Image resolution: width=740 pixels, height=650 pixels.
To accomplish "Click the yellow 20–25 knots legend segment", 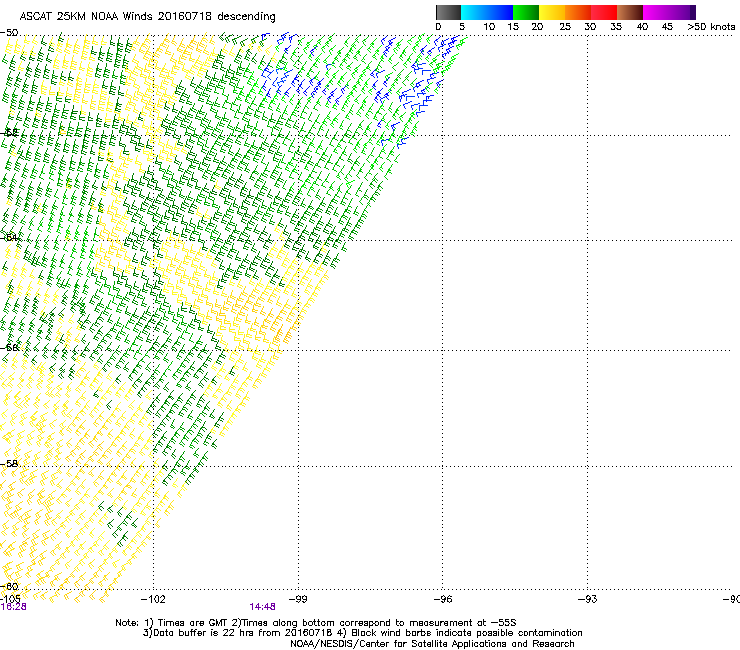I will [x=552, y=12].
